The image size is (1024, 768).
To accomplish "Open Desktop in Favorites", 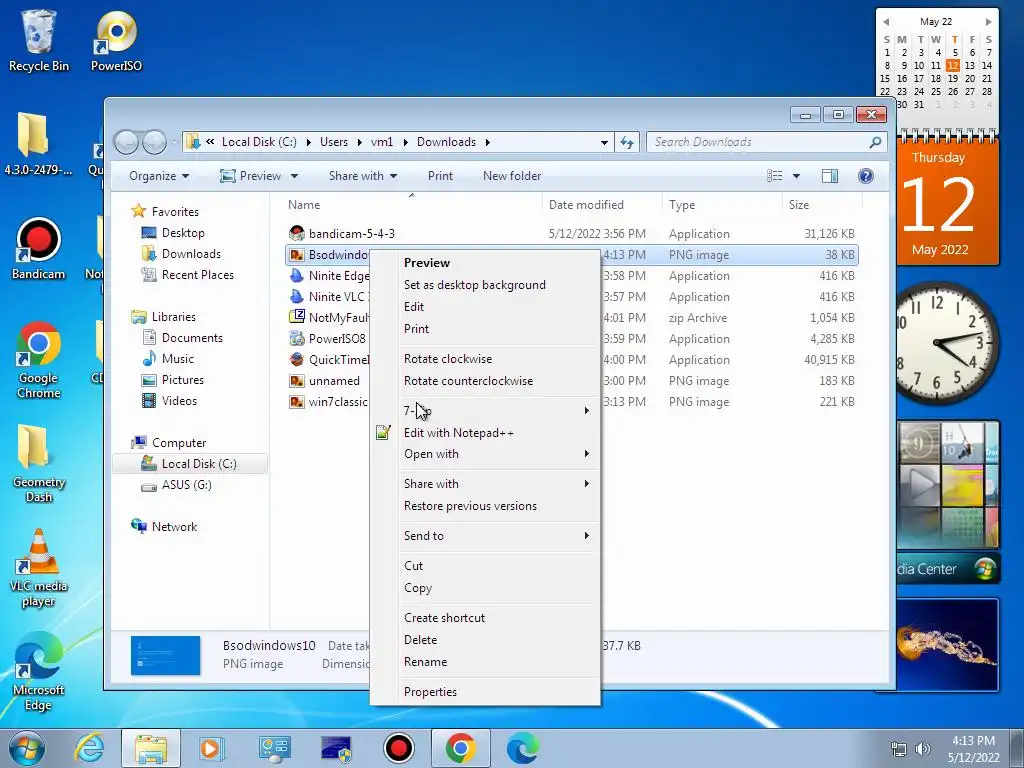I will point(183,232).
